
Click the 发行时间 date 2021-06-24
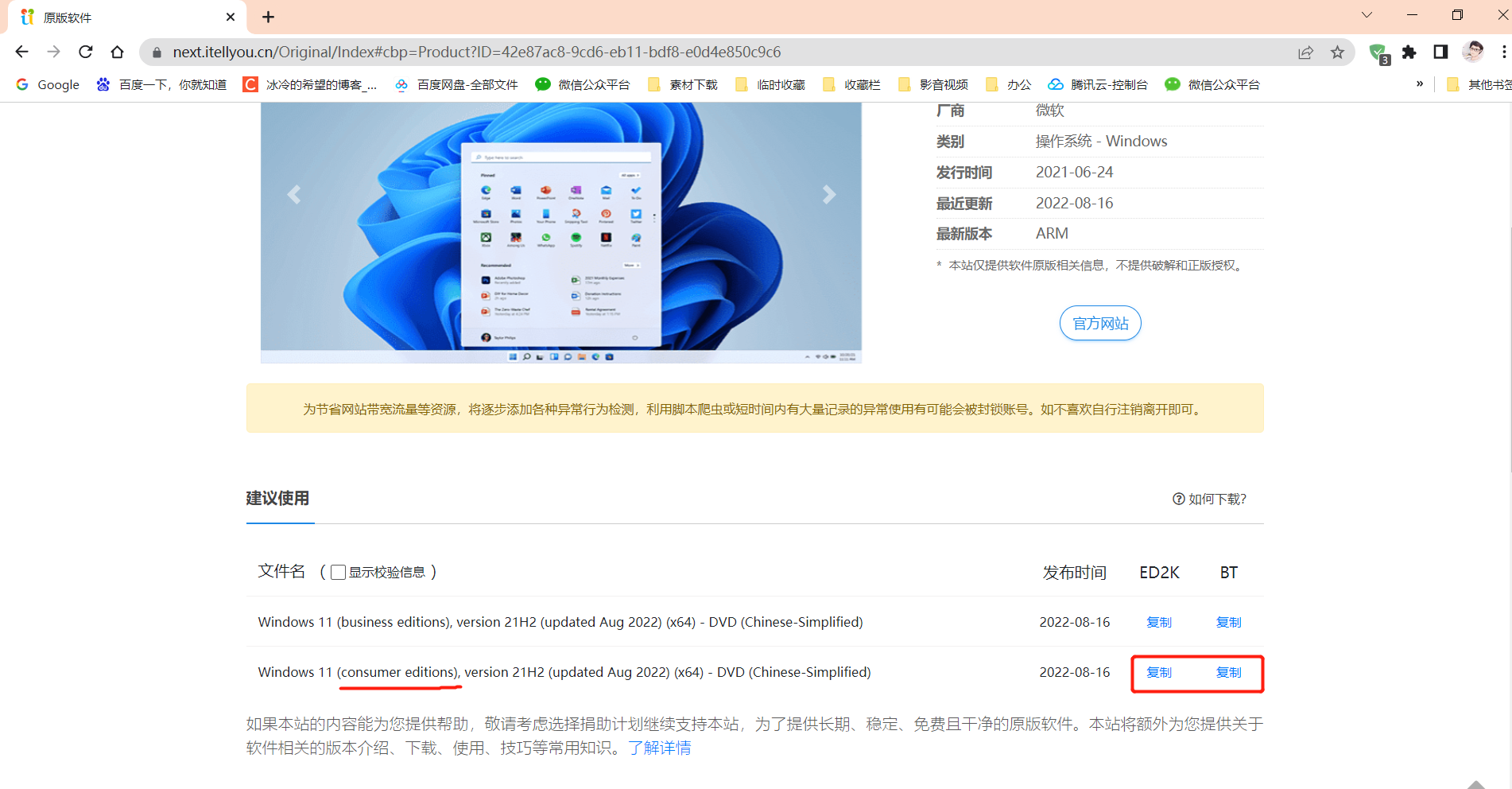[x=1074, y=172]
